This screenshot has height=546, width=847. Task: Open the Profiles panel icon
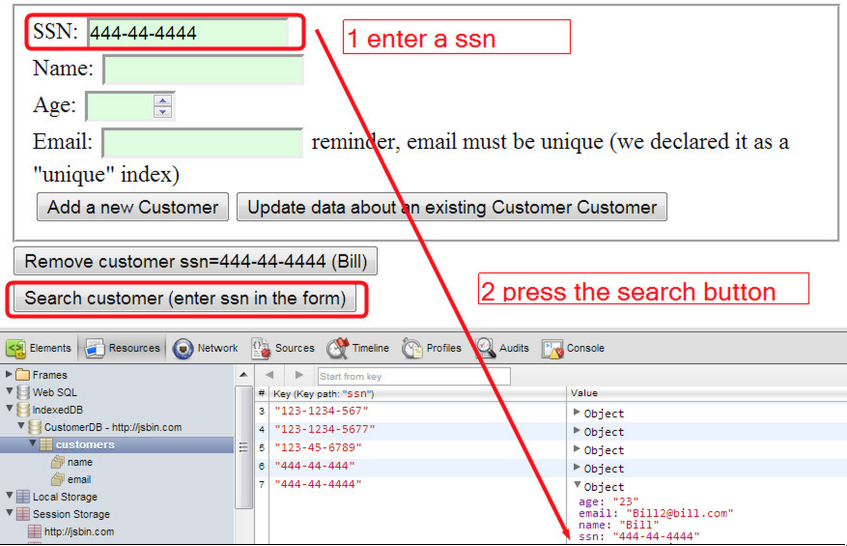pos(412,349)
